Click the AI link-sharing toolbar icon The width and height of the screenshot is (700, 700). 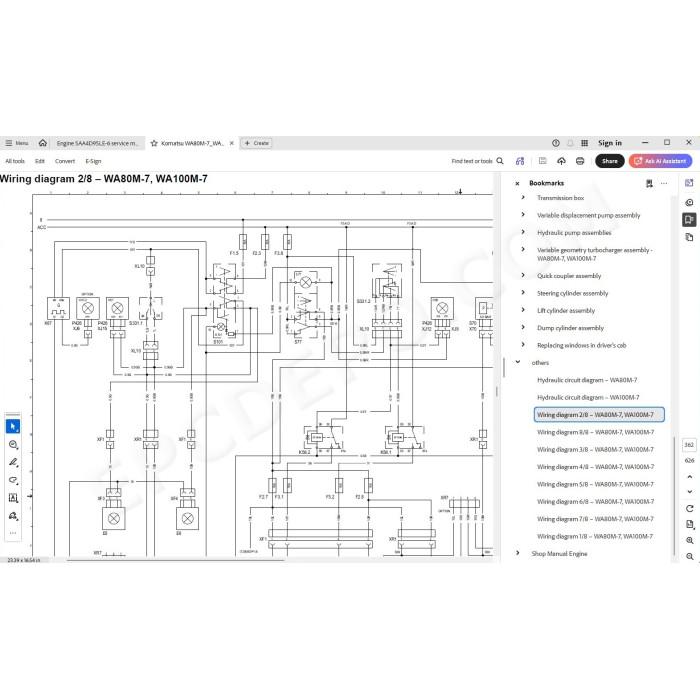[520, 161]
